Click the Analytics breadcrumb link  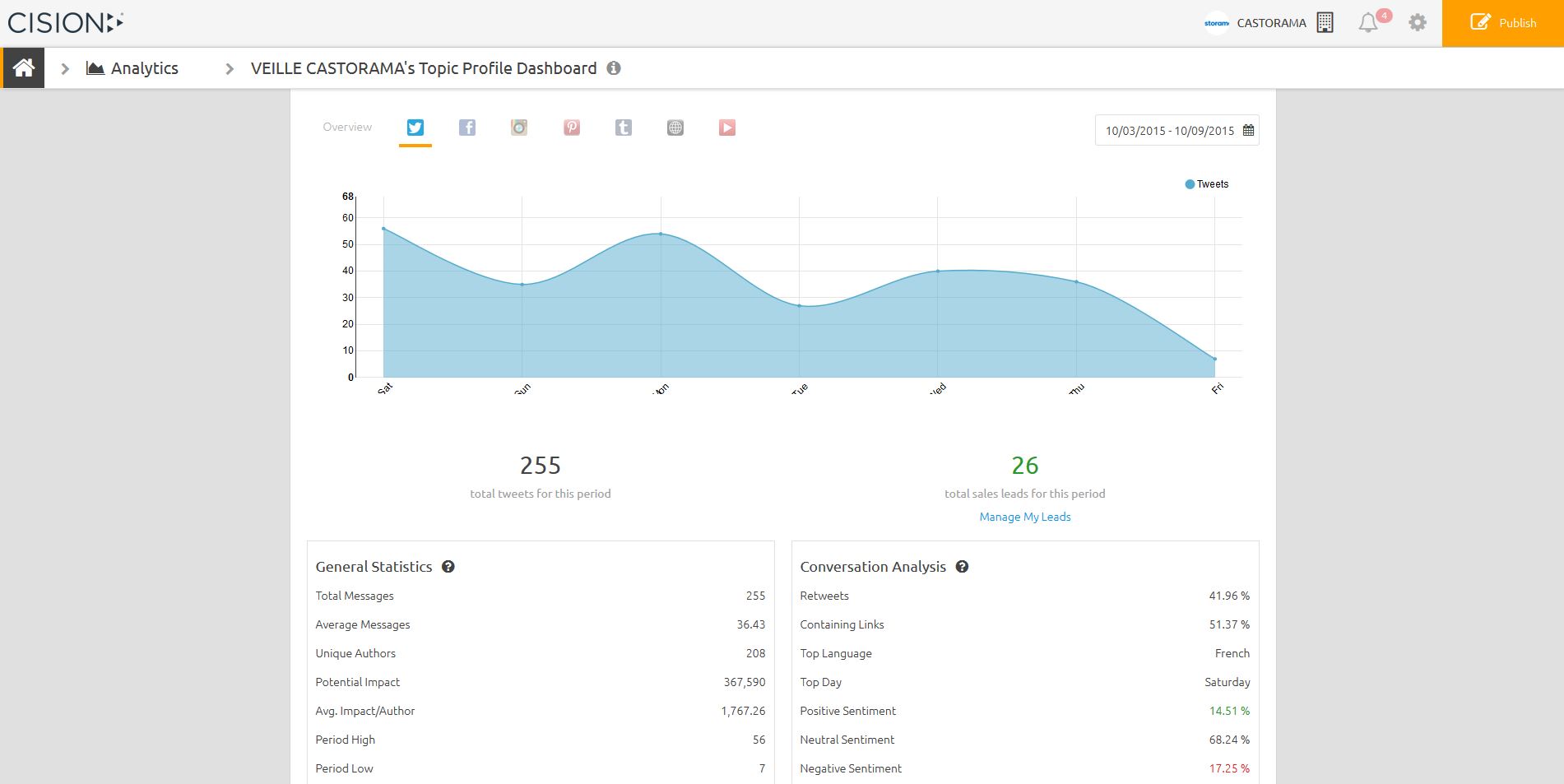pyautogui.click(x=144, y=68)
